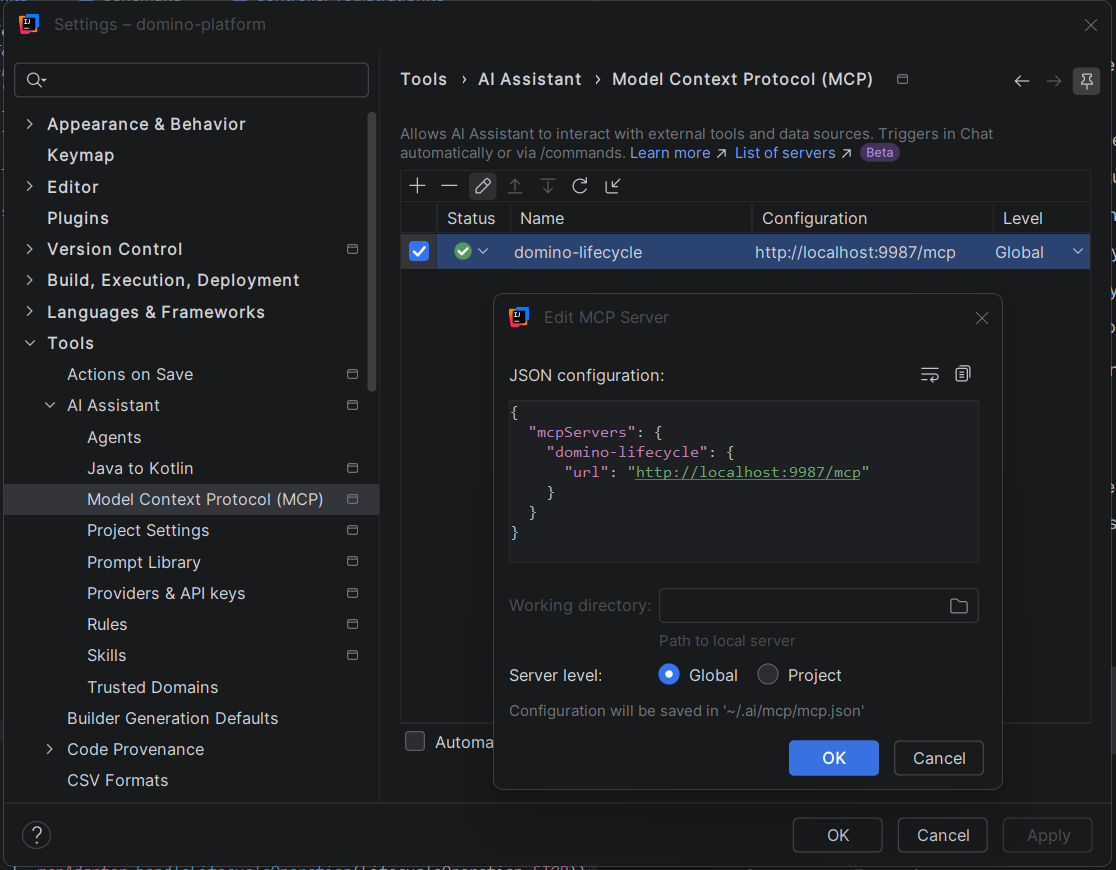Click the Move Up arrow icon
Screen dimensions: 1116x870
click(515, 186)
